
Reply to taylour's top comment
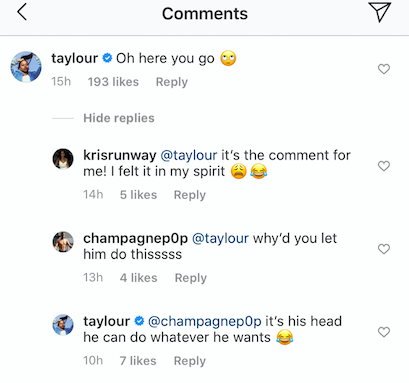(x=172, y=82)
